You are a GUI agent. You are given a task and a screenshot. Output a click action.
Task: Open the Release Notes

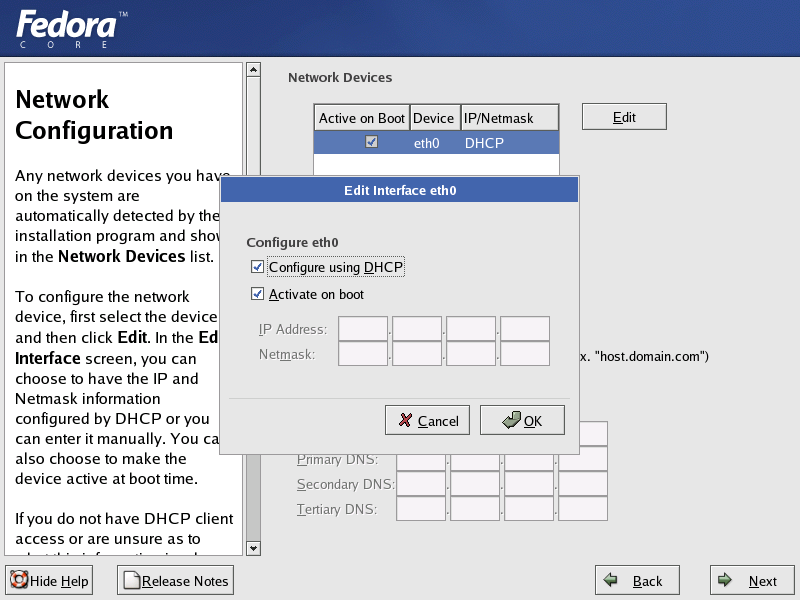point(176,580)
